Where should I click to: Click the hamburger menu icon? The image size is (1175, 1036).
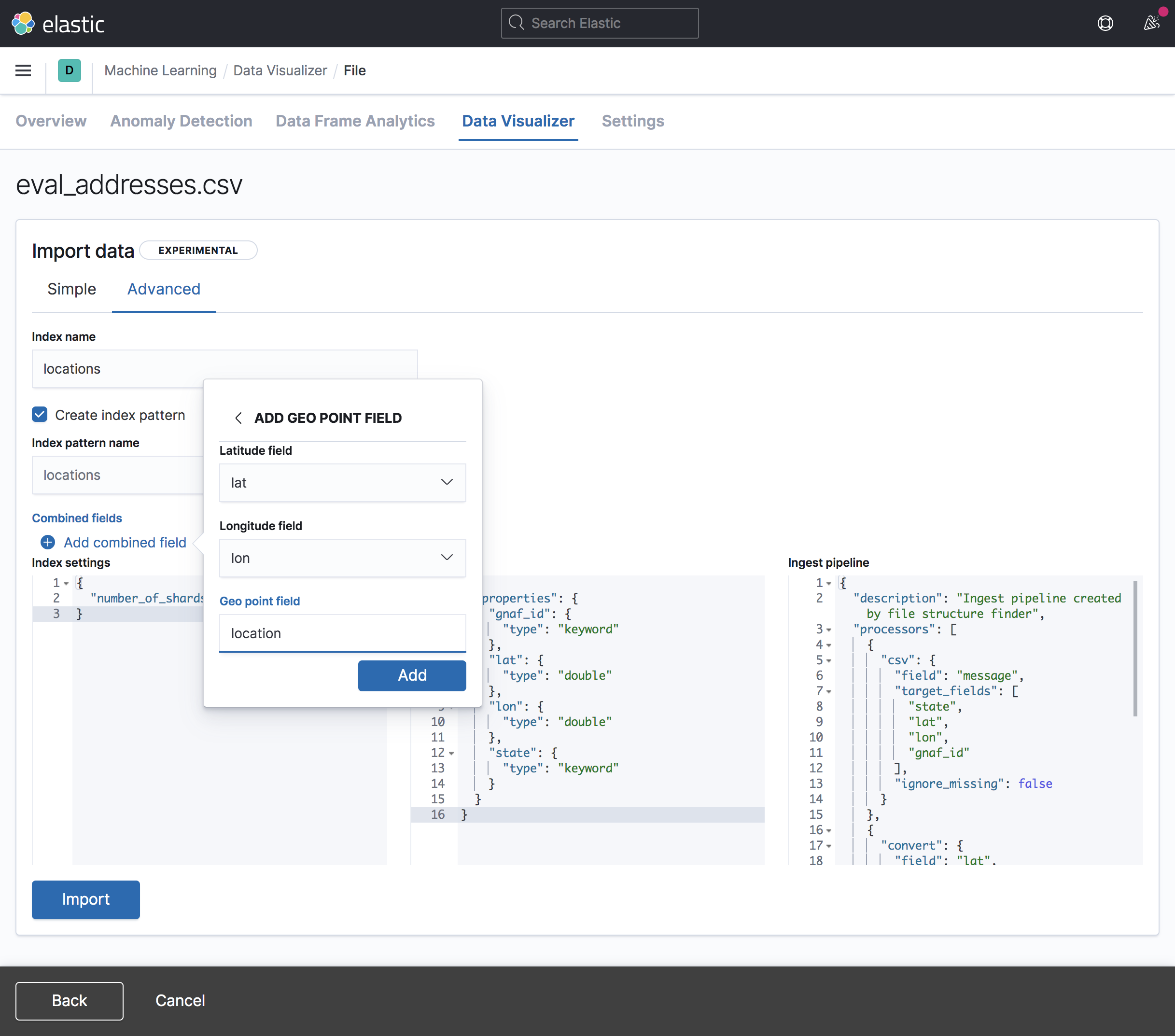tap(23, 71)
